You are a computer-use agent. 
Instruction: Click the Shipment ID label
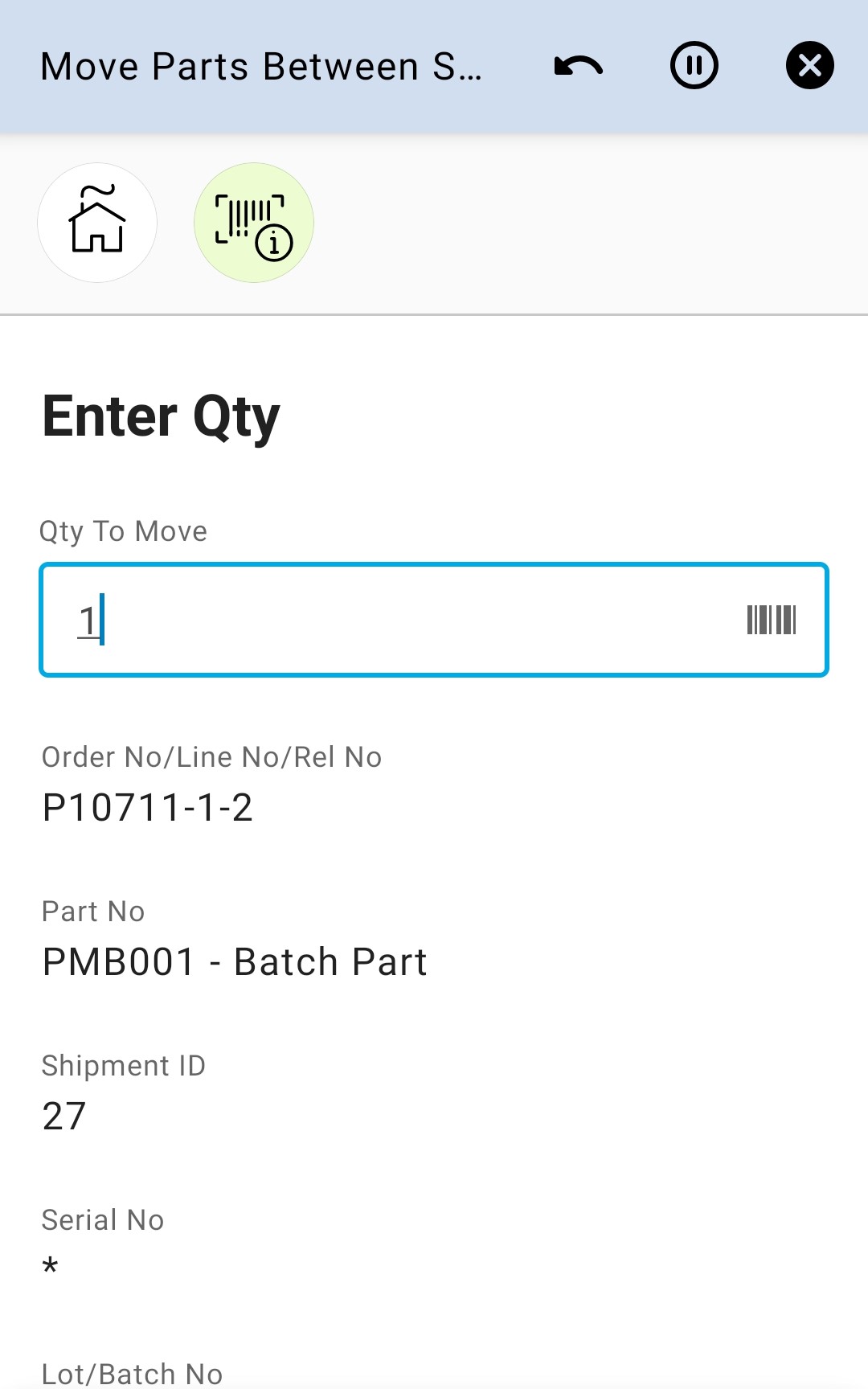click(x=124, y=1066)
